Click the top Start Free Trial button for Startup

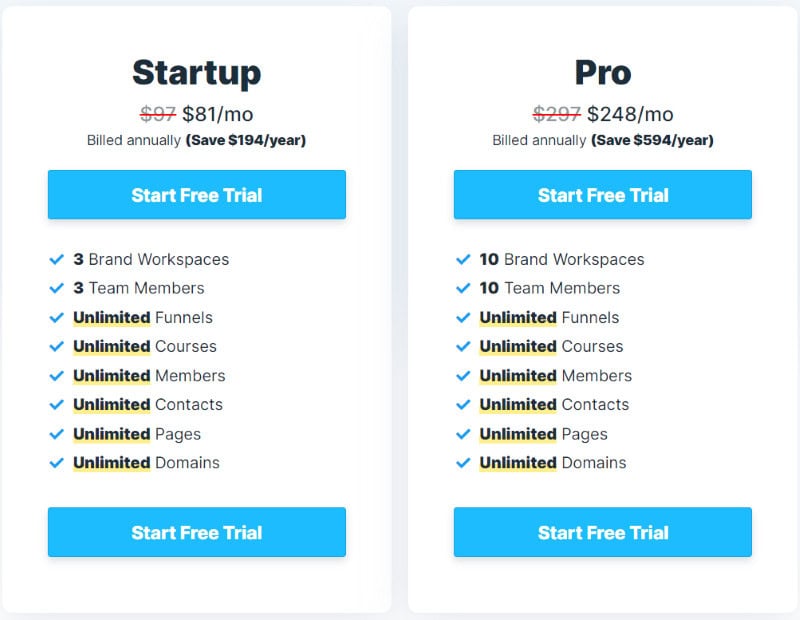point(197,195)
